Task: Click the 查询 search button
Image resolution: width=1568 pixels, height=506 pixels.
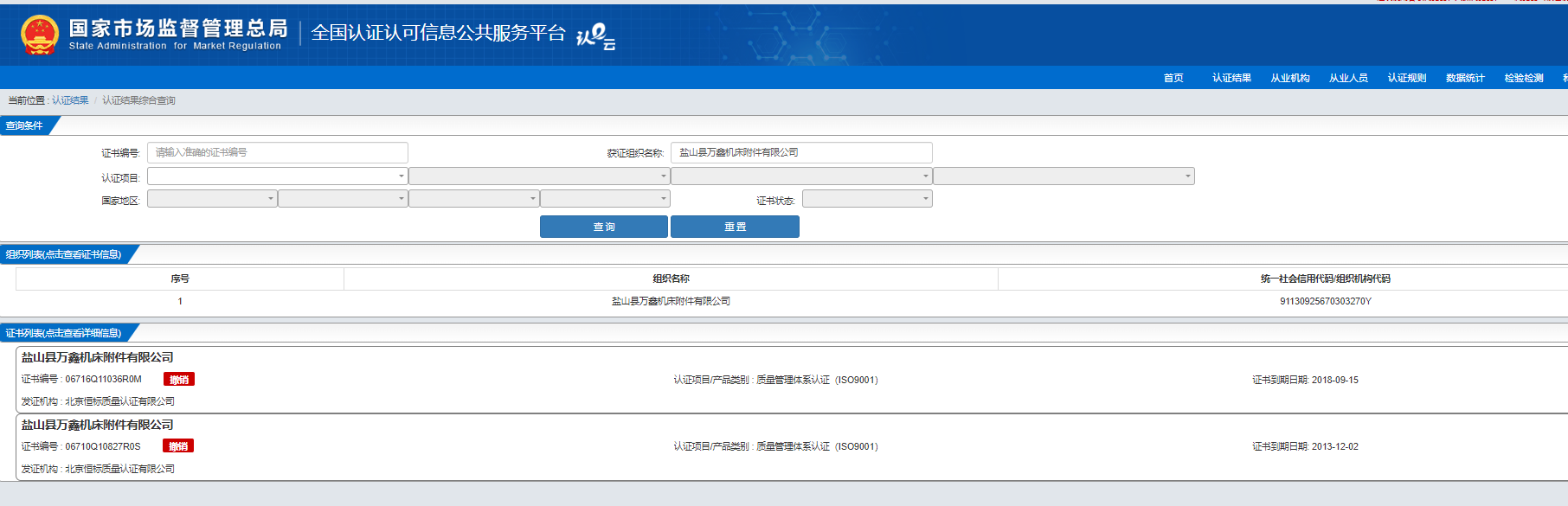Action: (x=604, y=227)
